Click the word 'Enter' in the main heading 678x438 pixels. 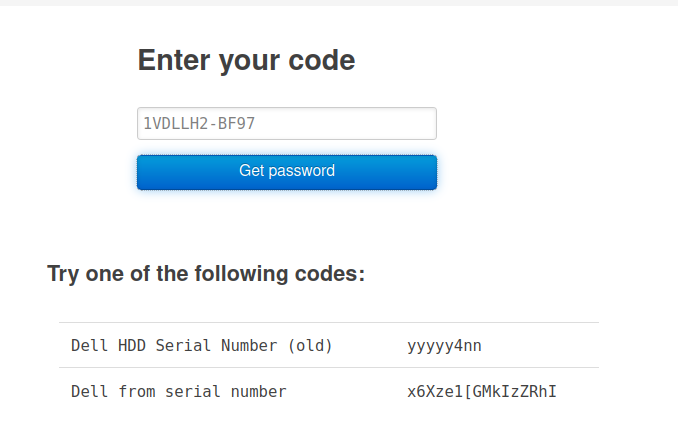[172, 61]
